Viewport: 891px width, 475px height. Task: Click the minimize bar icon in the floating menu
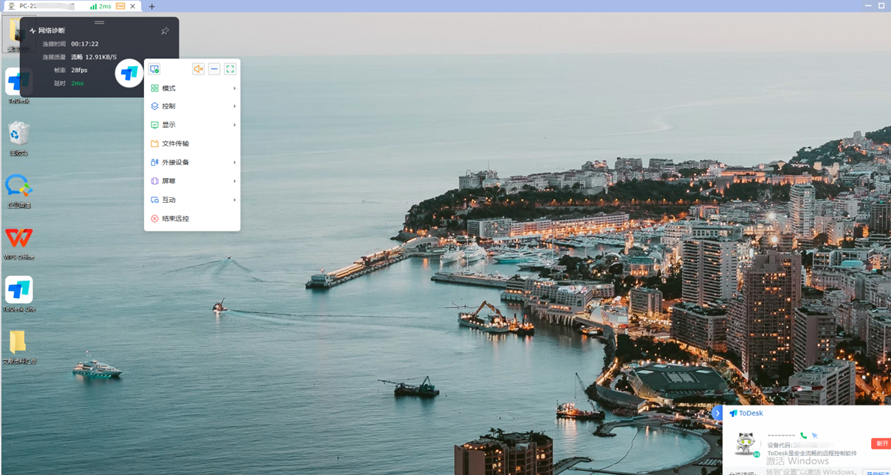tap(214, 69)
